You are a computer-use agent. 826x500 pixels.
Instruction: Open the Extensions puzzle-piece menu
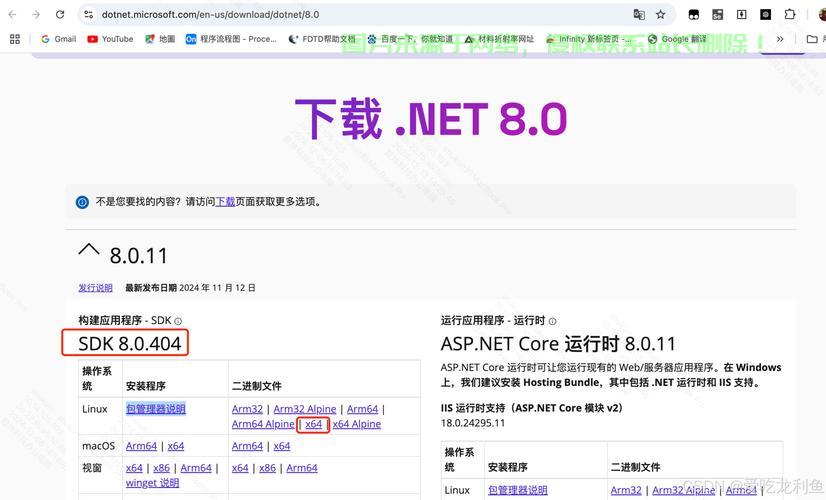click(790, 15)
